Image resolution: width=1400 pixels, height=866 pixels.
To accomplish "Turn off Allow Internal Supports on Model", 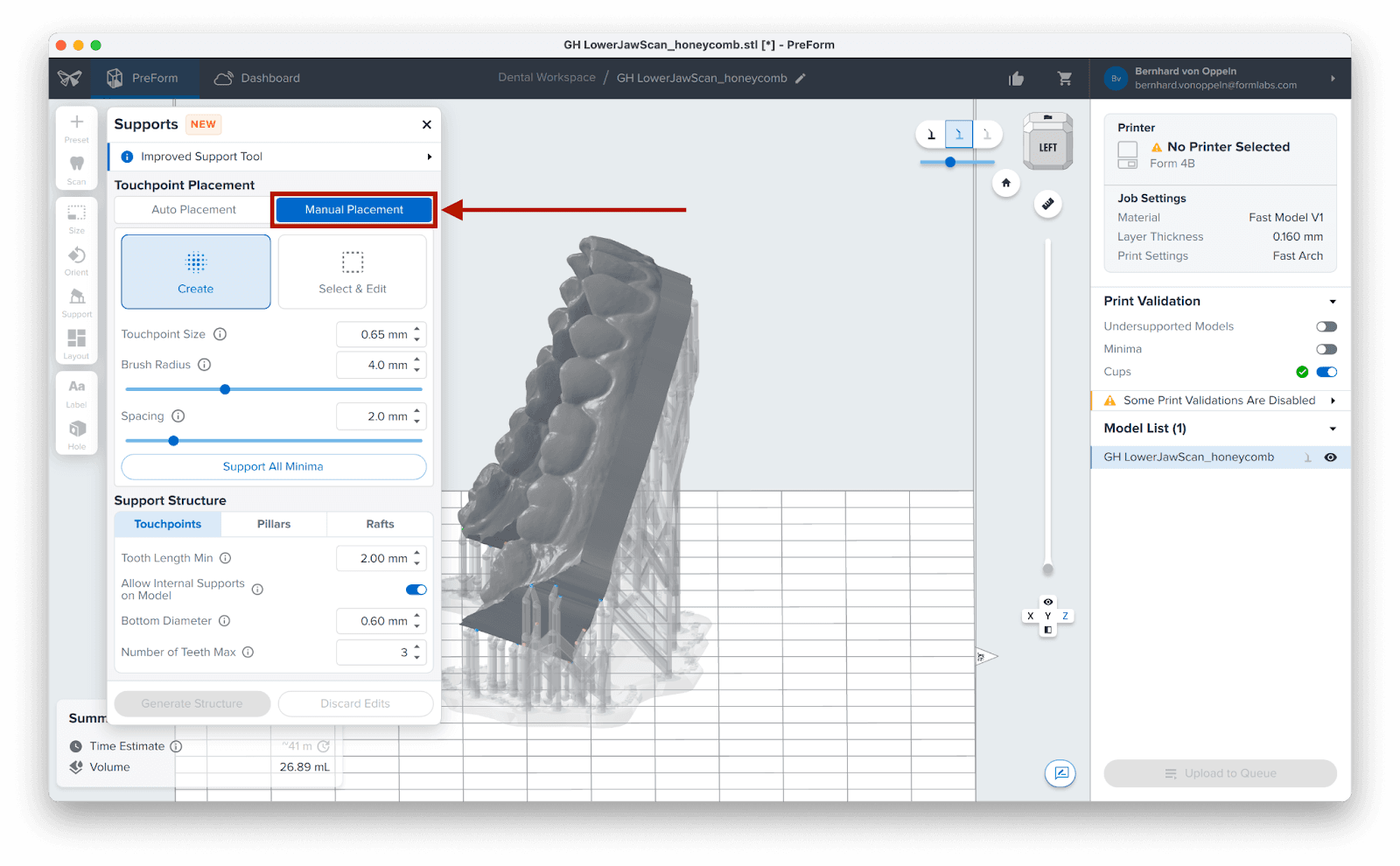I will tap(416, 590).
